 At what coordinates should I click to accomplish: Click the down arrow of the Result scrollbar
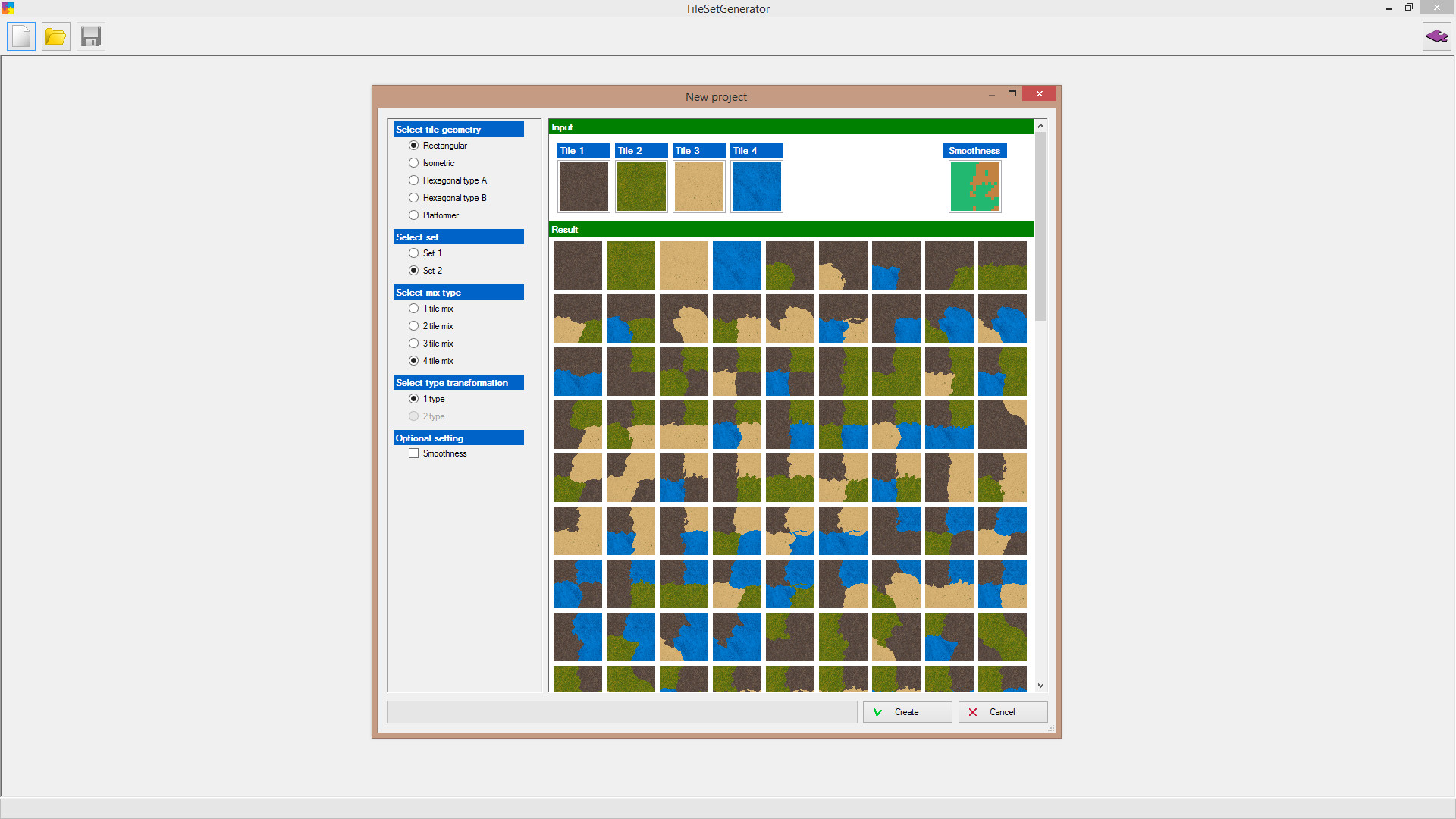[1040, 685]
